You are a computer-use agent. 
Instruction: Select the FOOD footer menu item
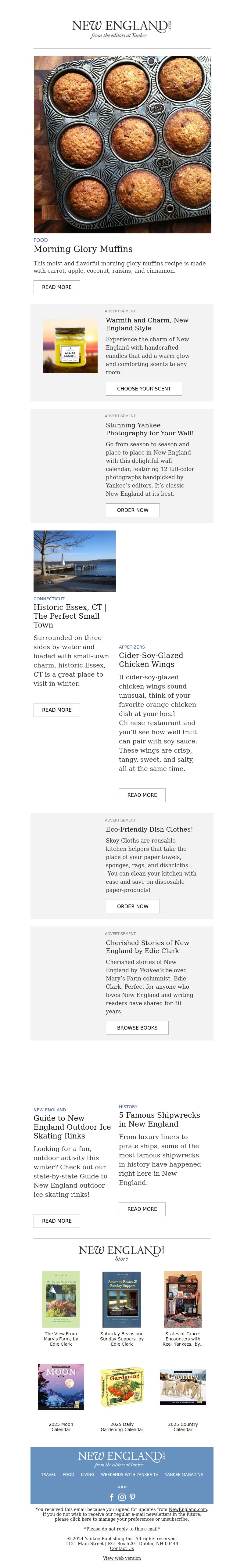point(68,1474)
